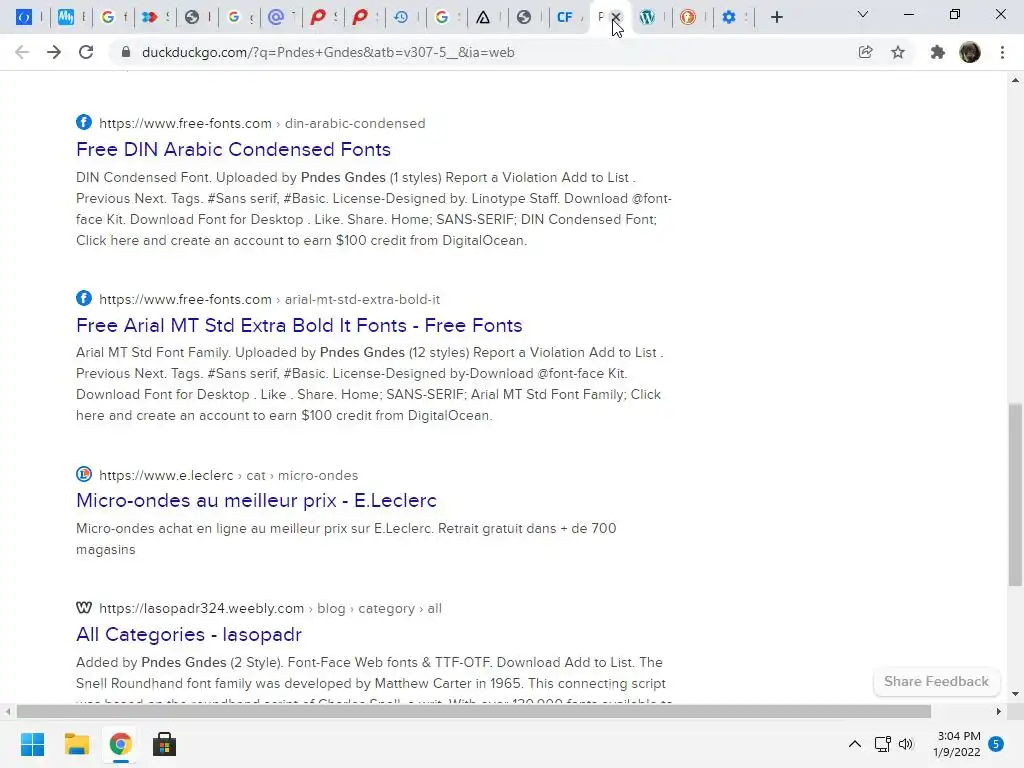Show hidden system tray icons
1024x768 pixels.
point(854,744)
